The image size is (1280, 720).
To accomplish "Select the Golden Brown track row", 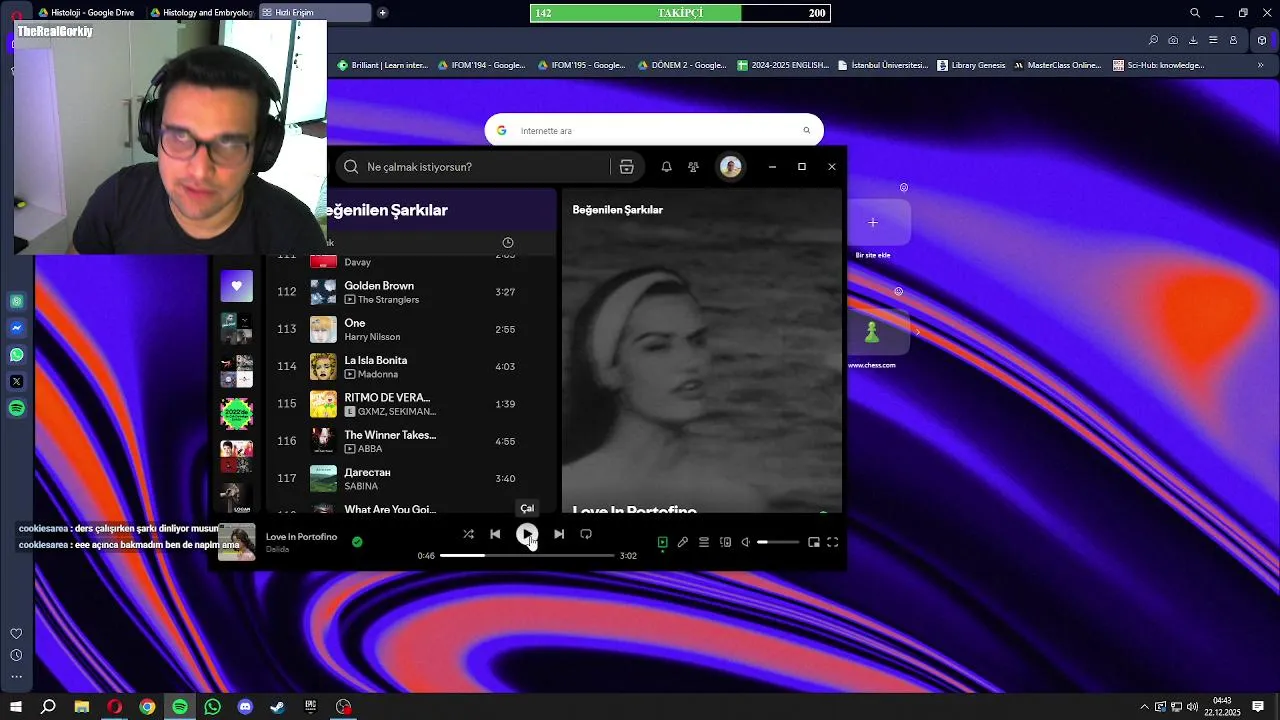I will (x=410, y=292).
